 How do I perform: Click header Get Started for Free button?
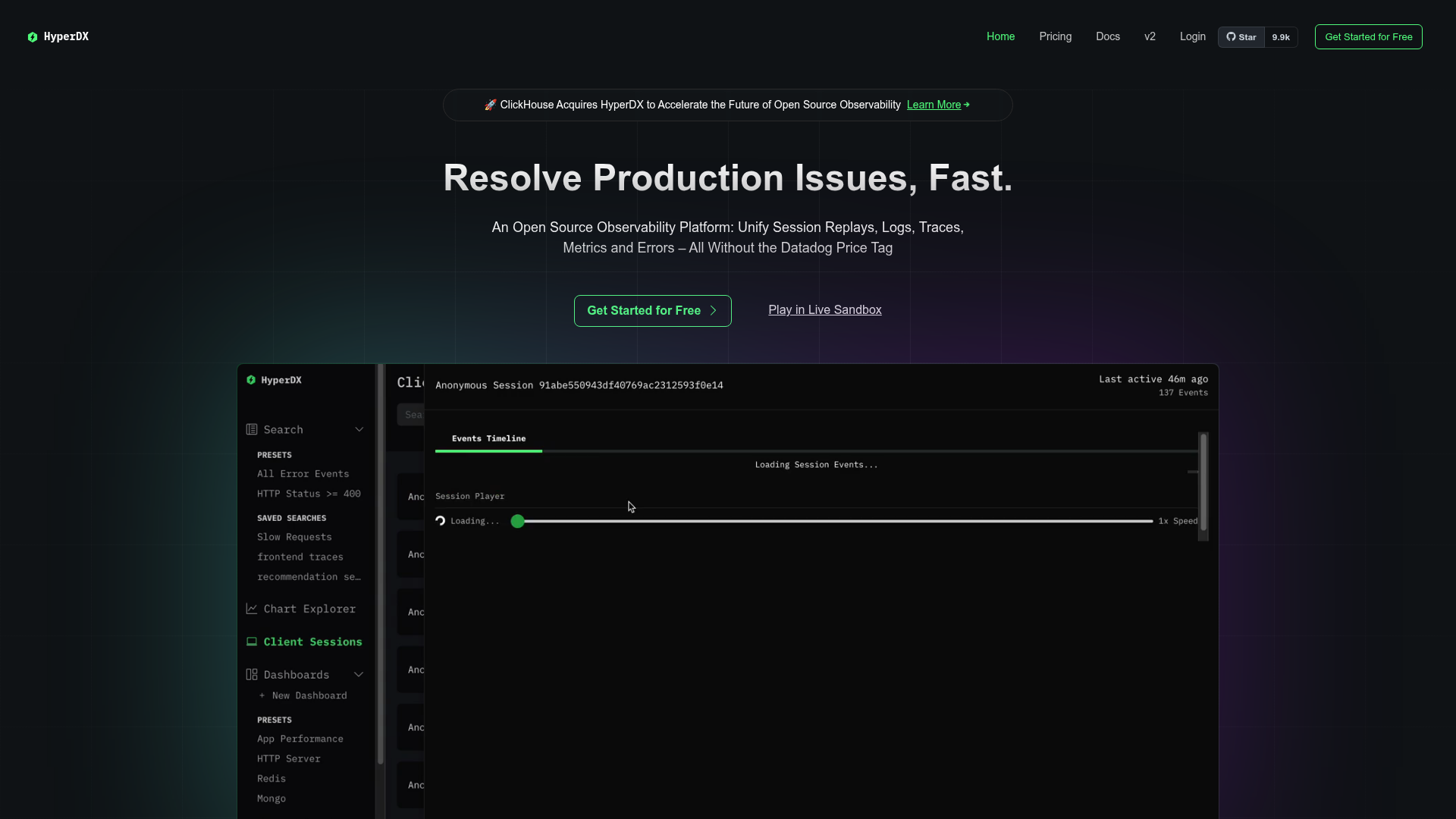click(x=1368, y=36)
